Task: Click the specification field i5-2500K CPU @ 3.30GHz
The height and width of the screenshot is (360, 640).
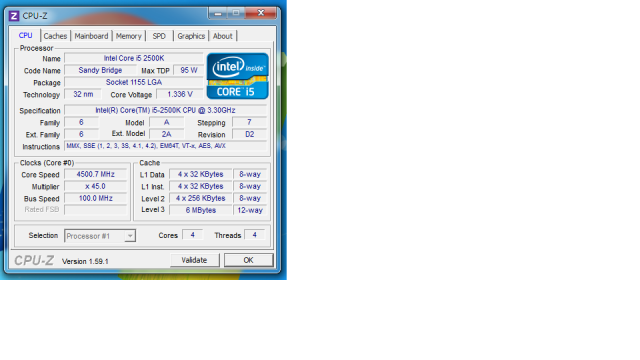Action: (165, 110)
